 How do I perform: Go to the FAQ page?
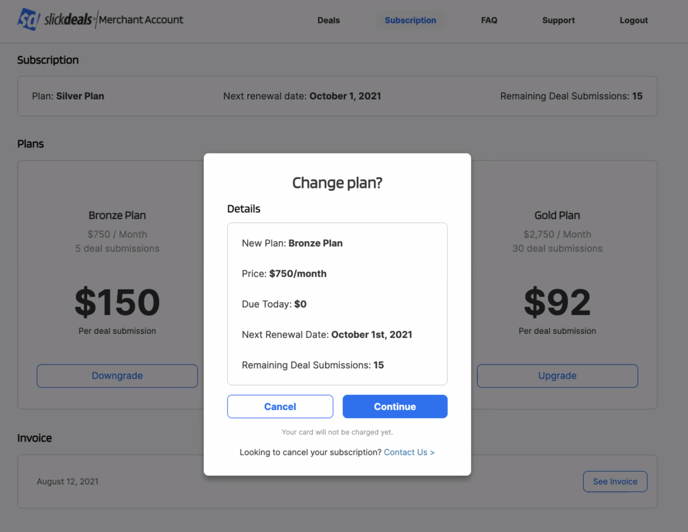(x=489, y=20)
